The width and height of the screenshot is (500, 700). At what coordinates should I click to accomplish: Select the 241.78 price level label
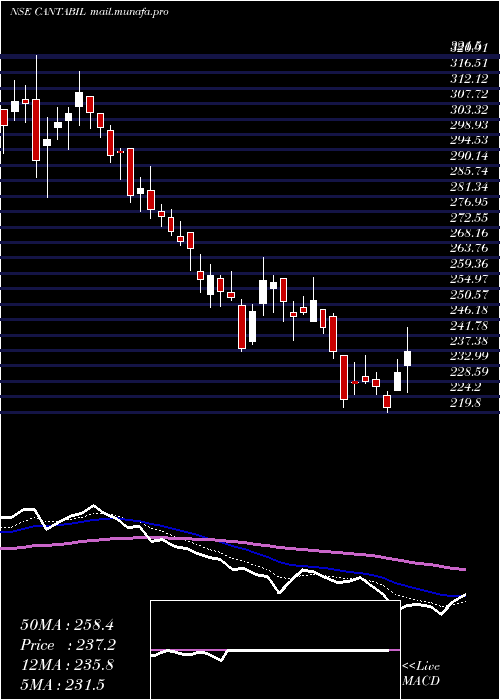click(x=469, y=325)
